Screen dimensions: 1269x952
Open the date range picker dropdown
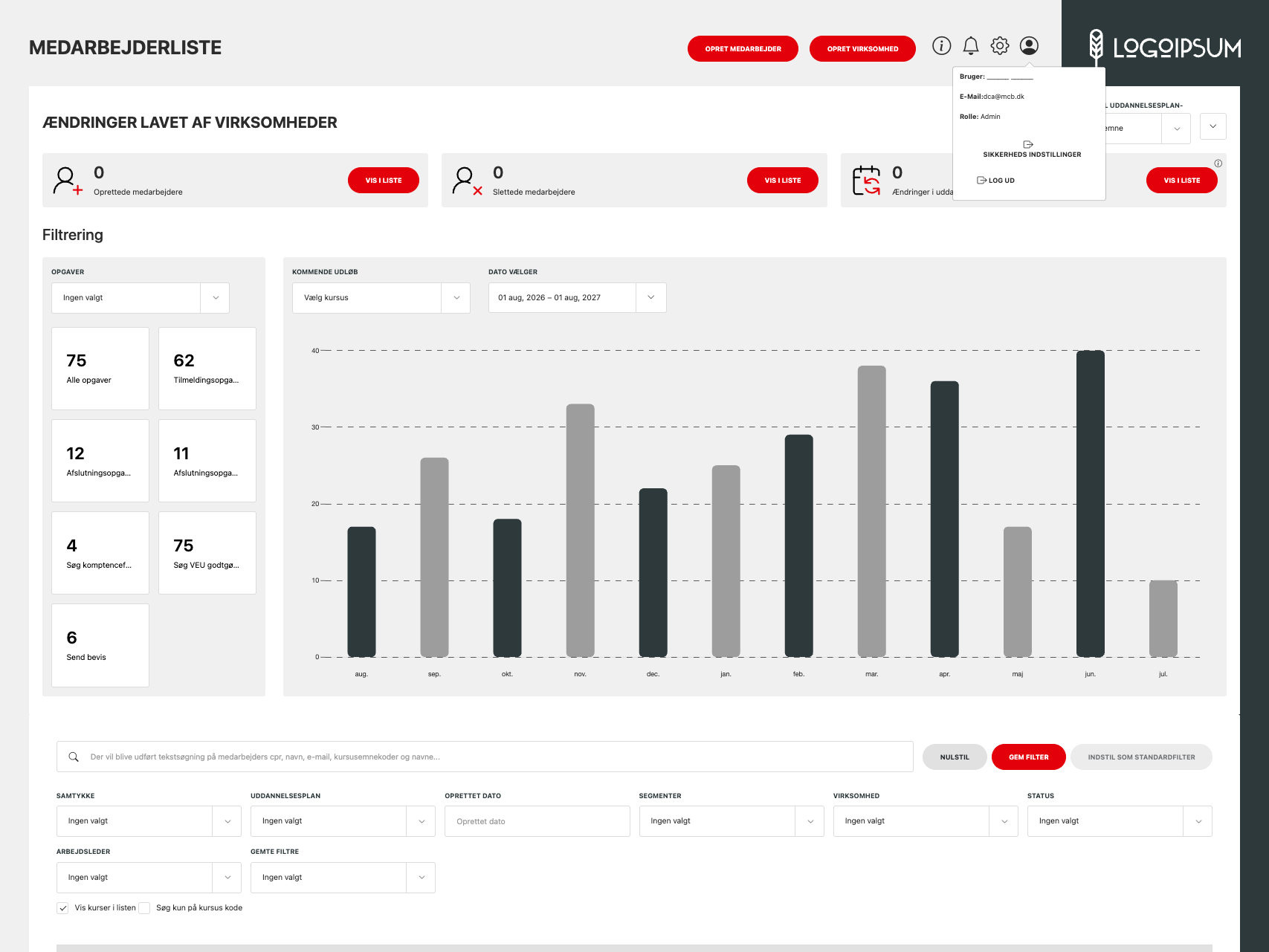[578, 298]
